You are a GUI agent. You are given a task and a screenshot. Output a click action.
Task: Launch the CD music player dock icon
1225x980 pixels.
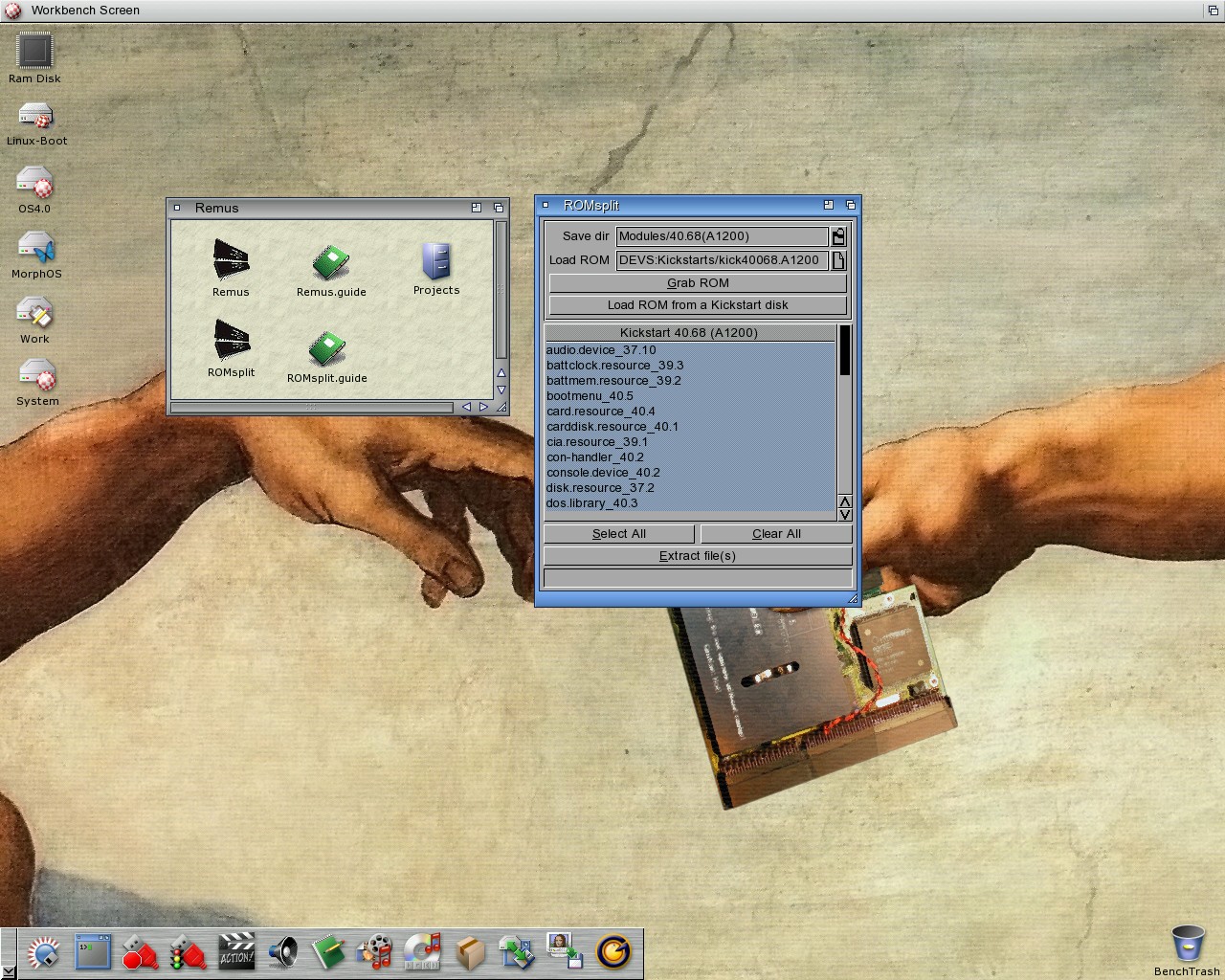(422, 952)
